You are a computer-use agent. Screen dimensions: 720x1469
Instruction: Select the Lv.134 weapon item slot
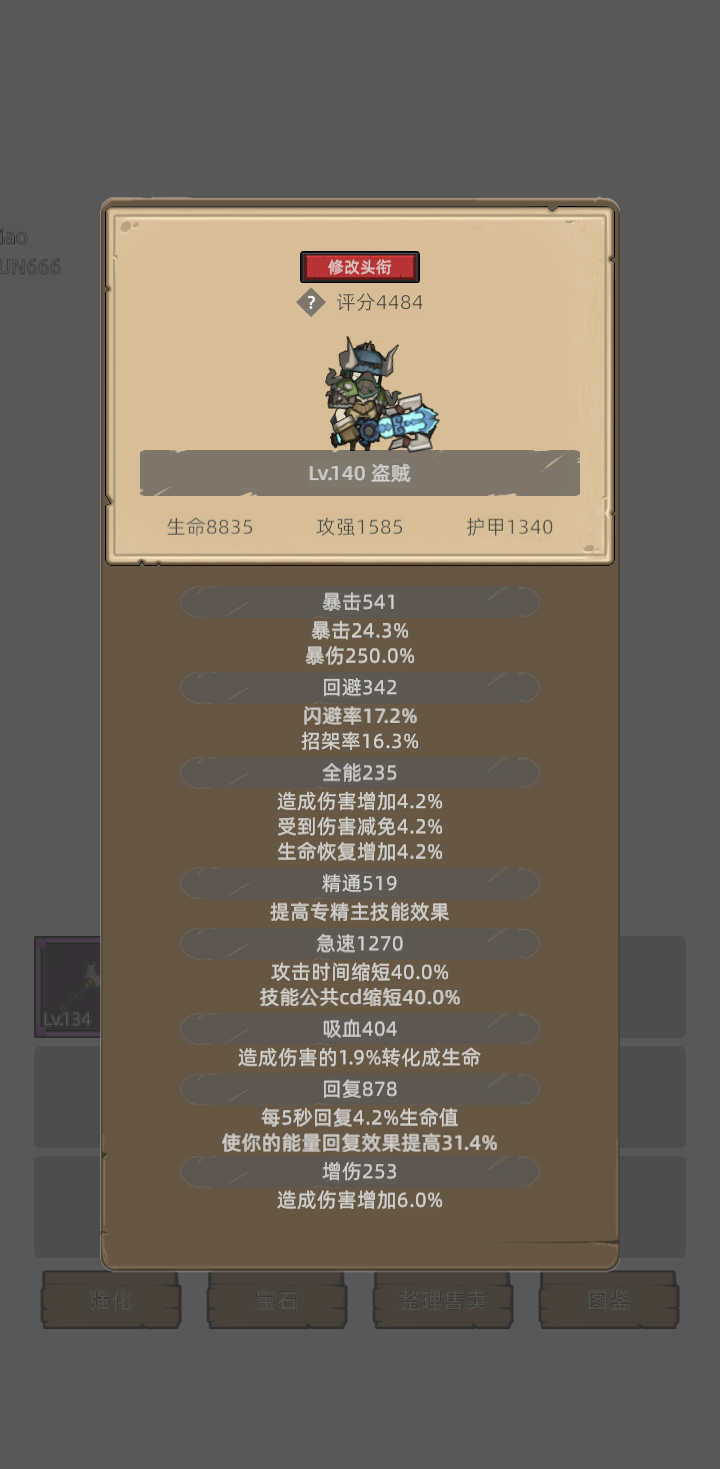(x=68, y=986)
